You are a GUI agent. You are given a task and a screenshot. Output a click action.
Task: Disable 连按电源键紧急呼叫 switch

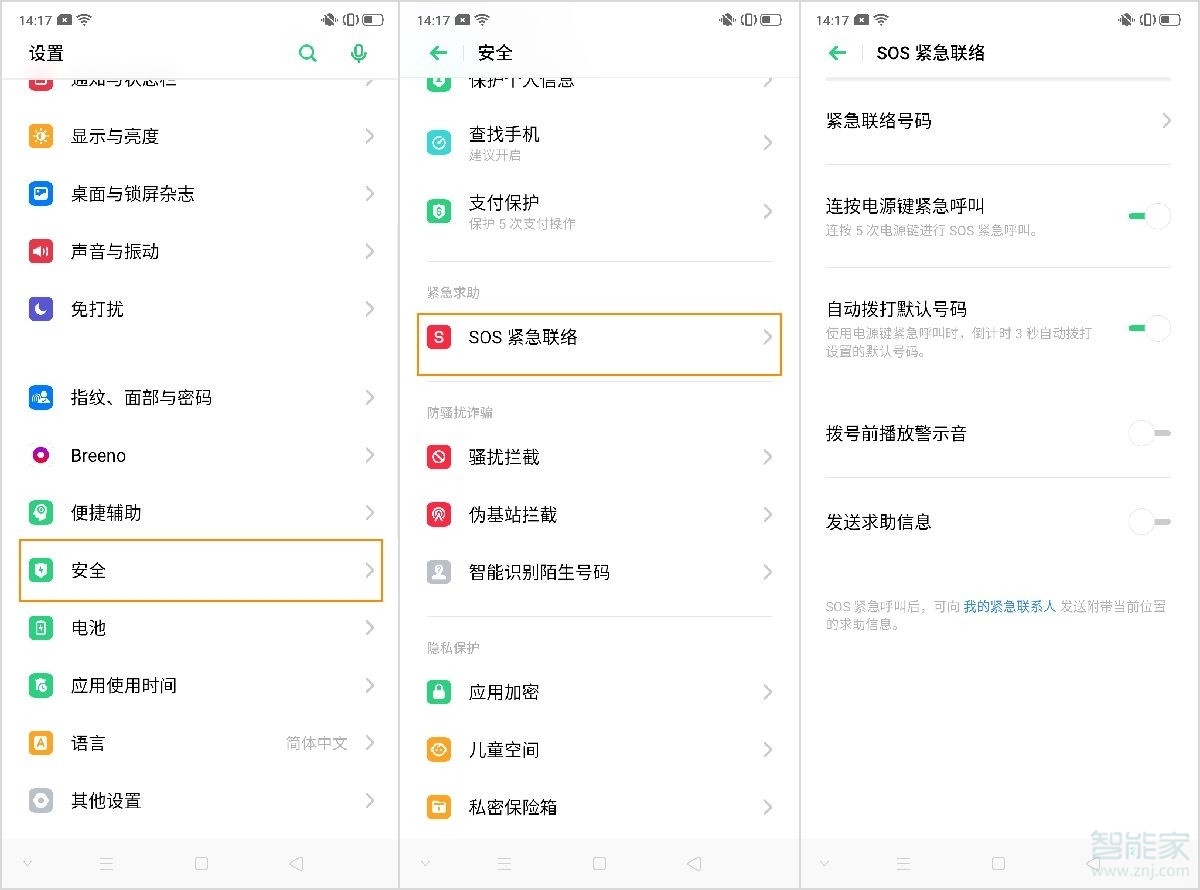tap(1150, 215)
